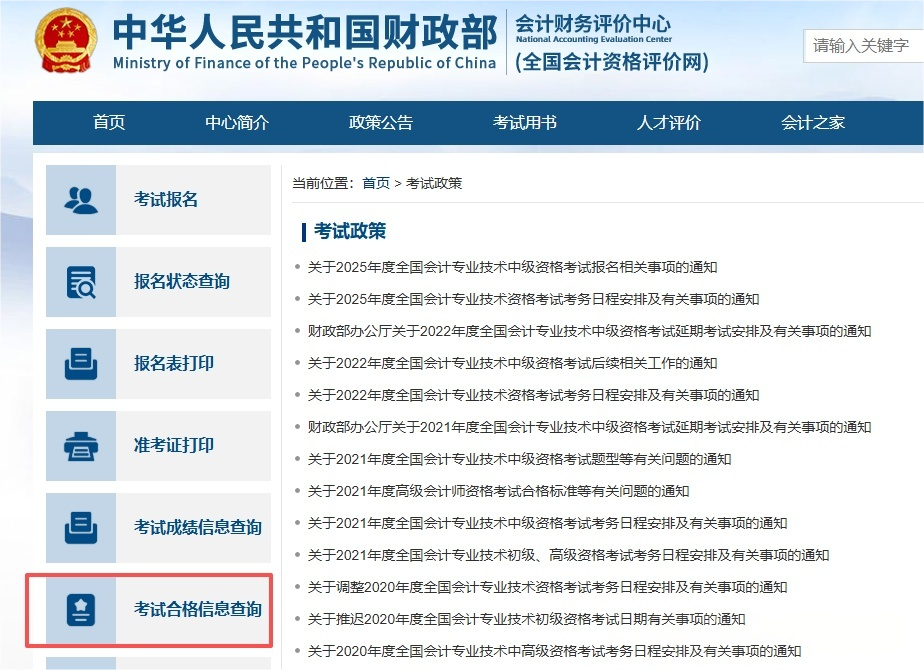Go to 会计之家 menu item
This screenshot has height=670, width=924.
pos(812,122)
